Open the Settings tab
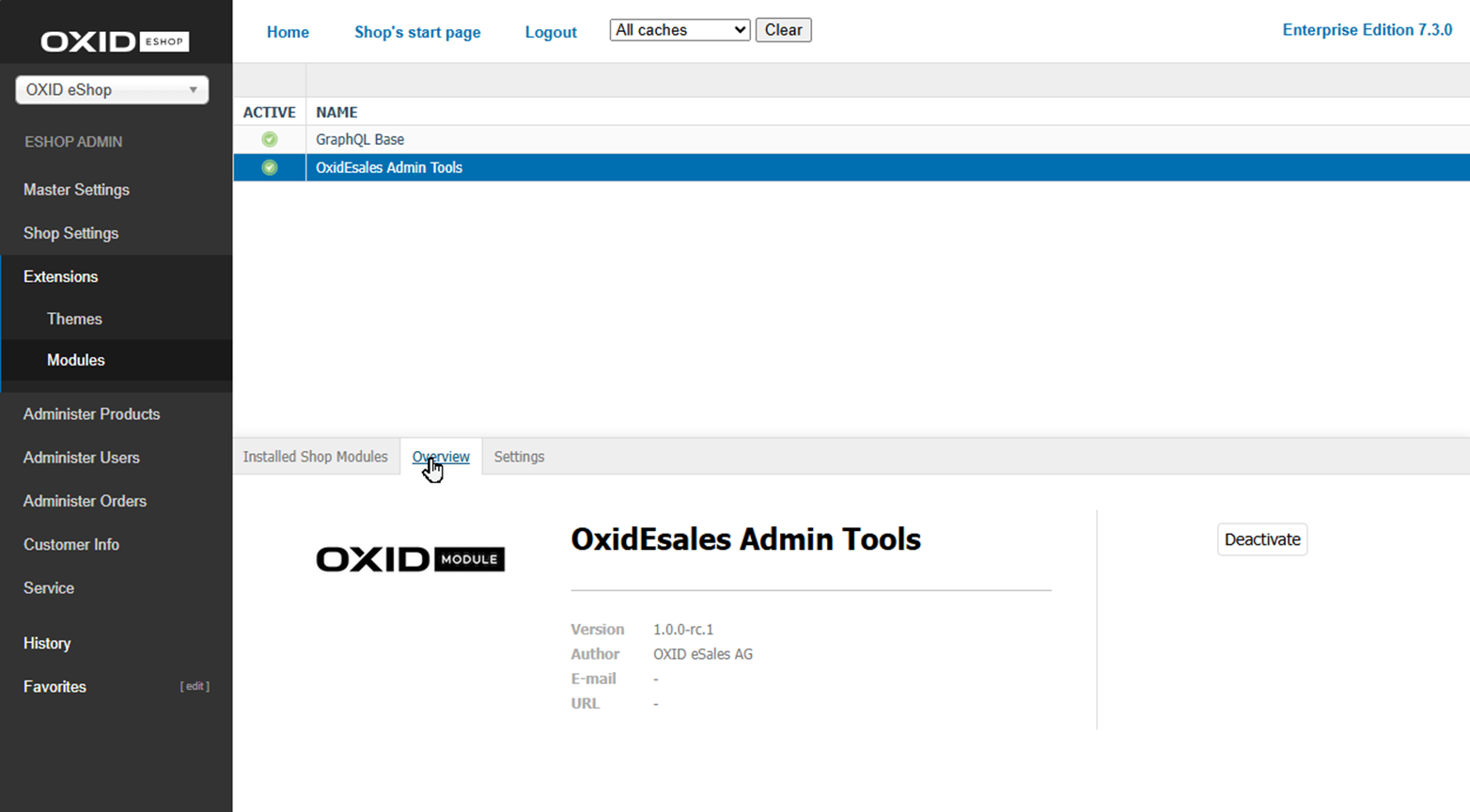Screen dimensions: 1470x812 coord(518,457)
